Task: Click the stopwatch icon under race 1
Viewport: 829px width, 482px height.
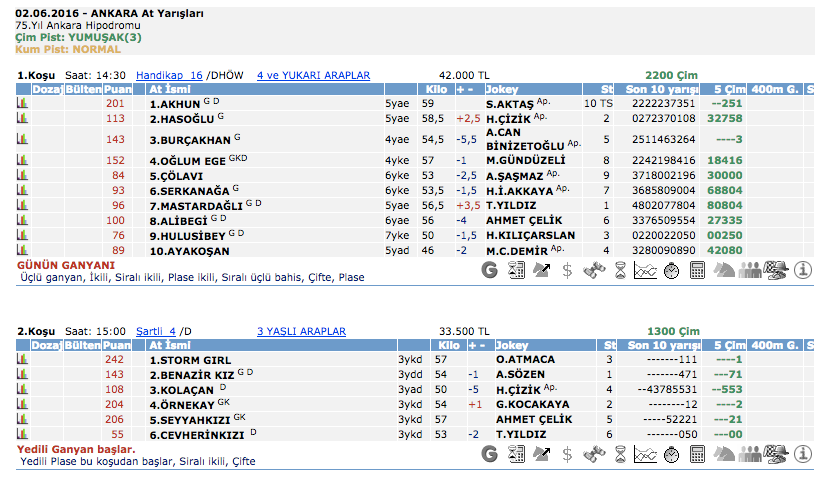Action: (672, 269)
